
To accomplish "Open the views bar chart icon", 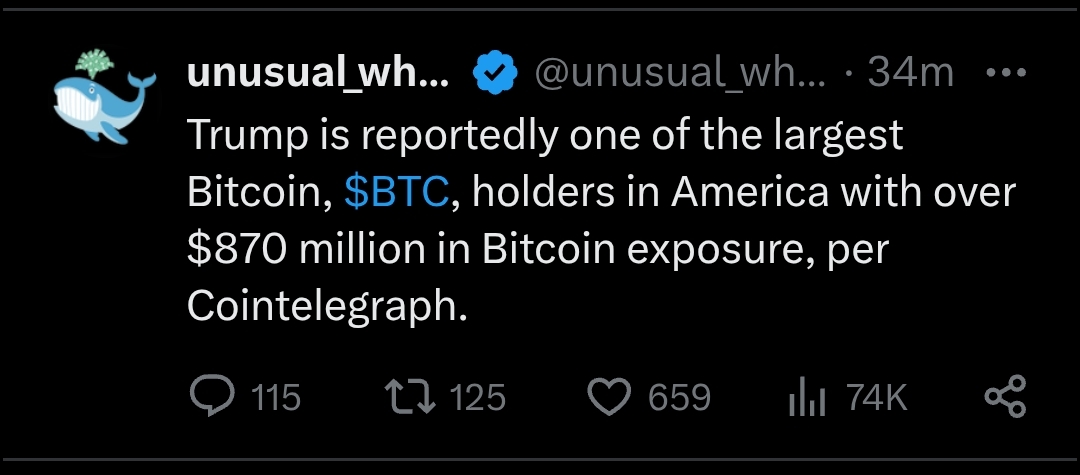I will 806,398.
